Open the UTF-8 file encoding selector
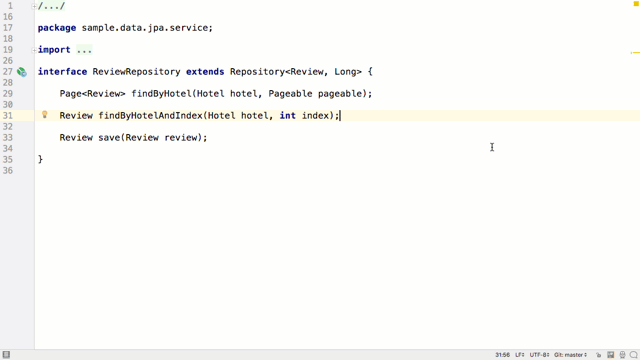The width and height of the screenshot is (640, 360). point(539,355)
